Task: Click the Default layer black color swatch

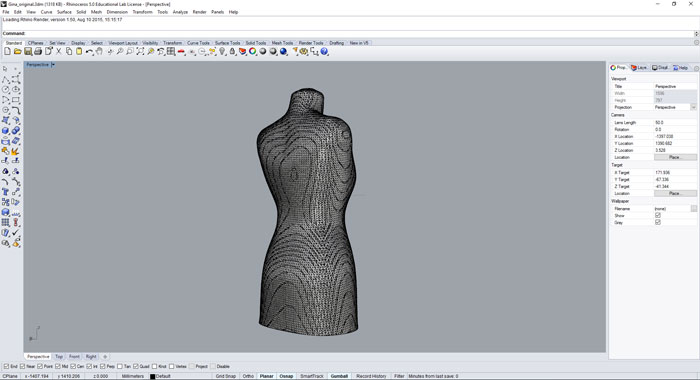Action: tap(152, 376)
